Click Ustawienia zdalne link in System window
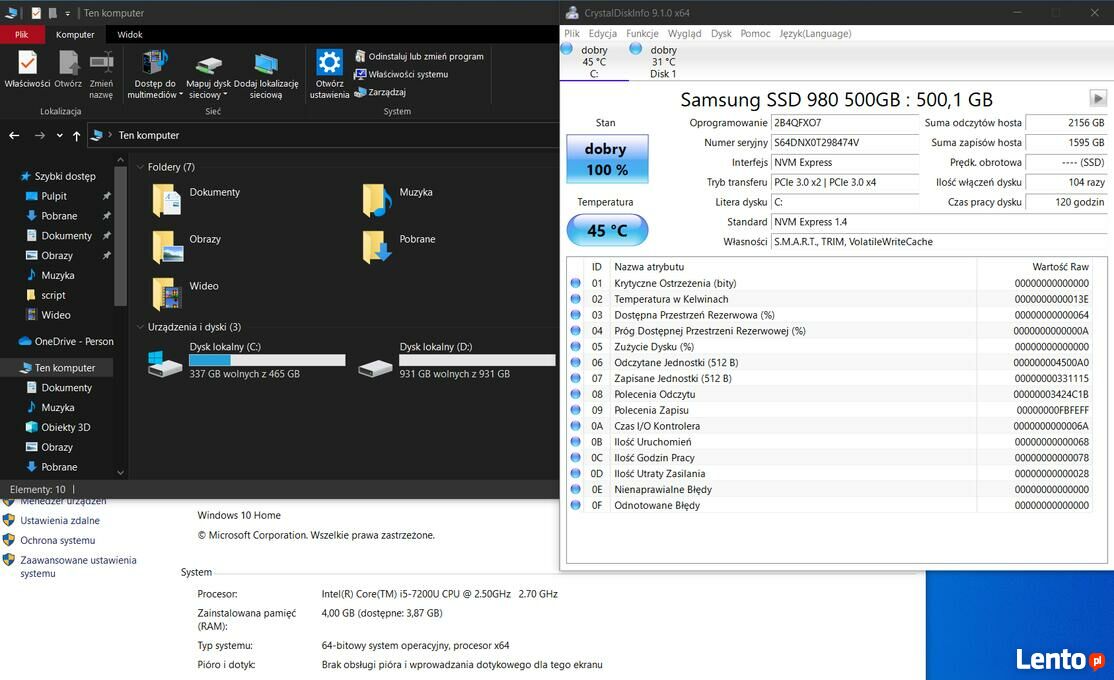Screen dimensions: 1114x680 [x=60, y=520]
